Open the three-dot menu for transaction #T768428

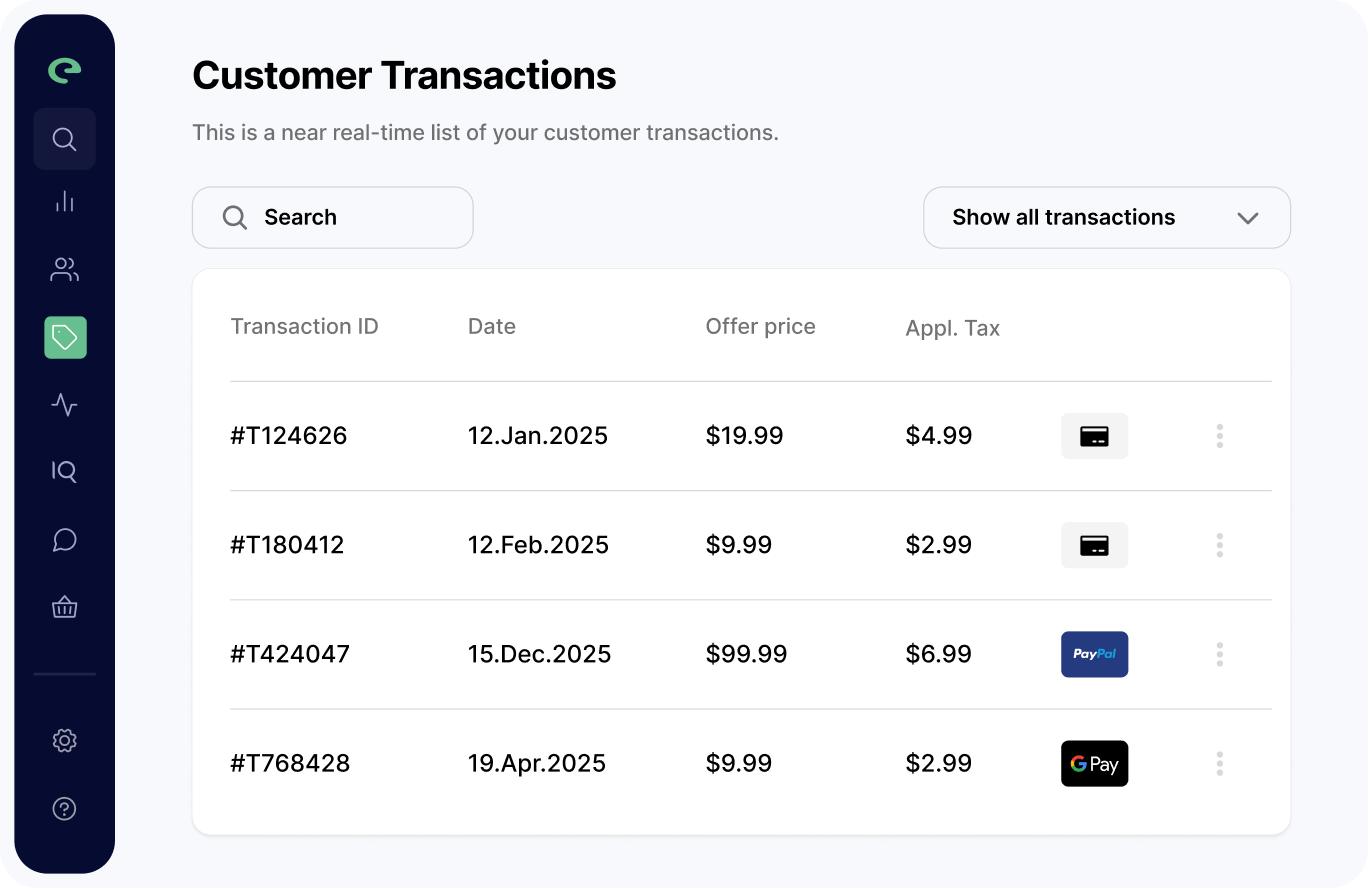pos(1219,764)
